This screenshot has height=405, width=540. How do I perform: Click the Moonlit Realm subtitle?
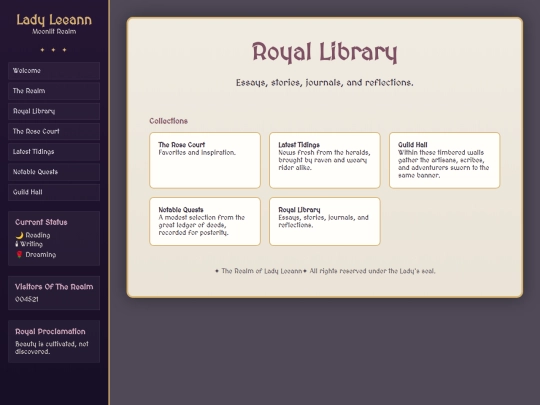[x=54, y=32]
